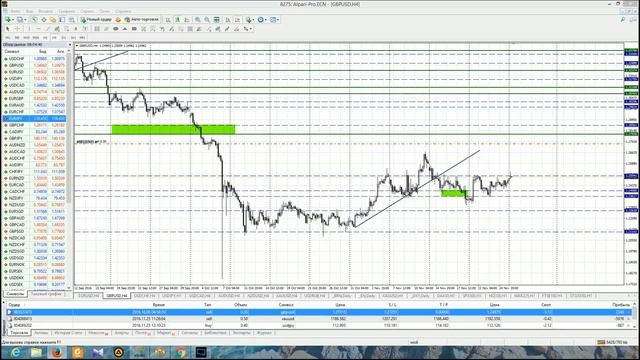
Task: Toggle the Data Window toolbar icon
Action: (44, 20)
